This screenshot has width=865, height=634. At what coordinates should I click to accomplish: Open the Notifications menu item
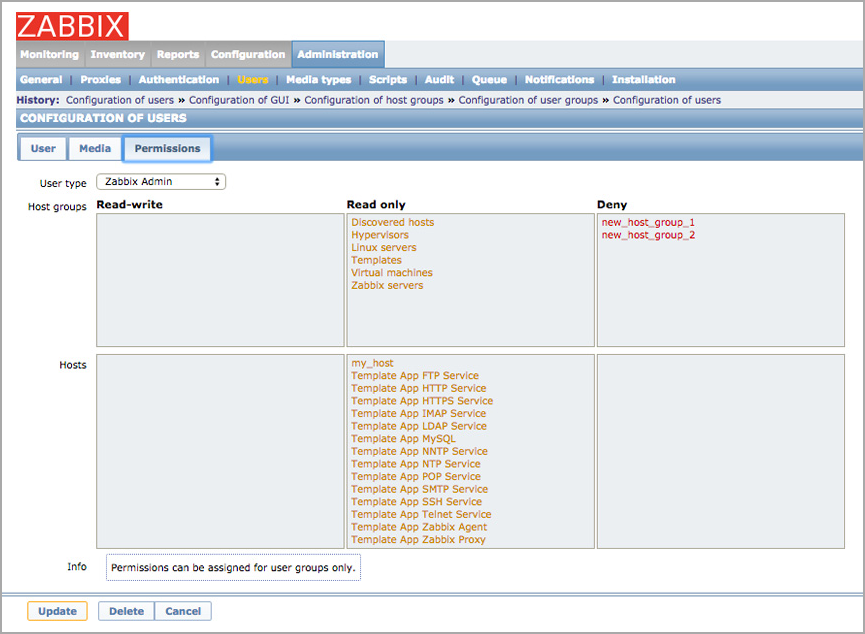point(559,79)
